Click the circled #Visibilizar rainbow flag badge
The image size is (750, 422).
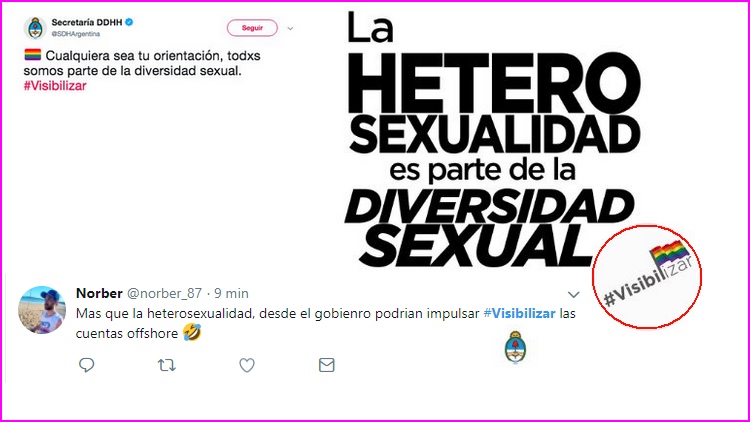(x=647, y=277)
